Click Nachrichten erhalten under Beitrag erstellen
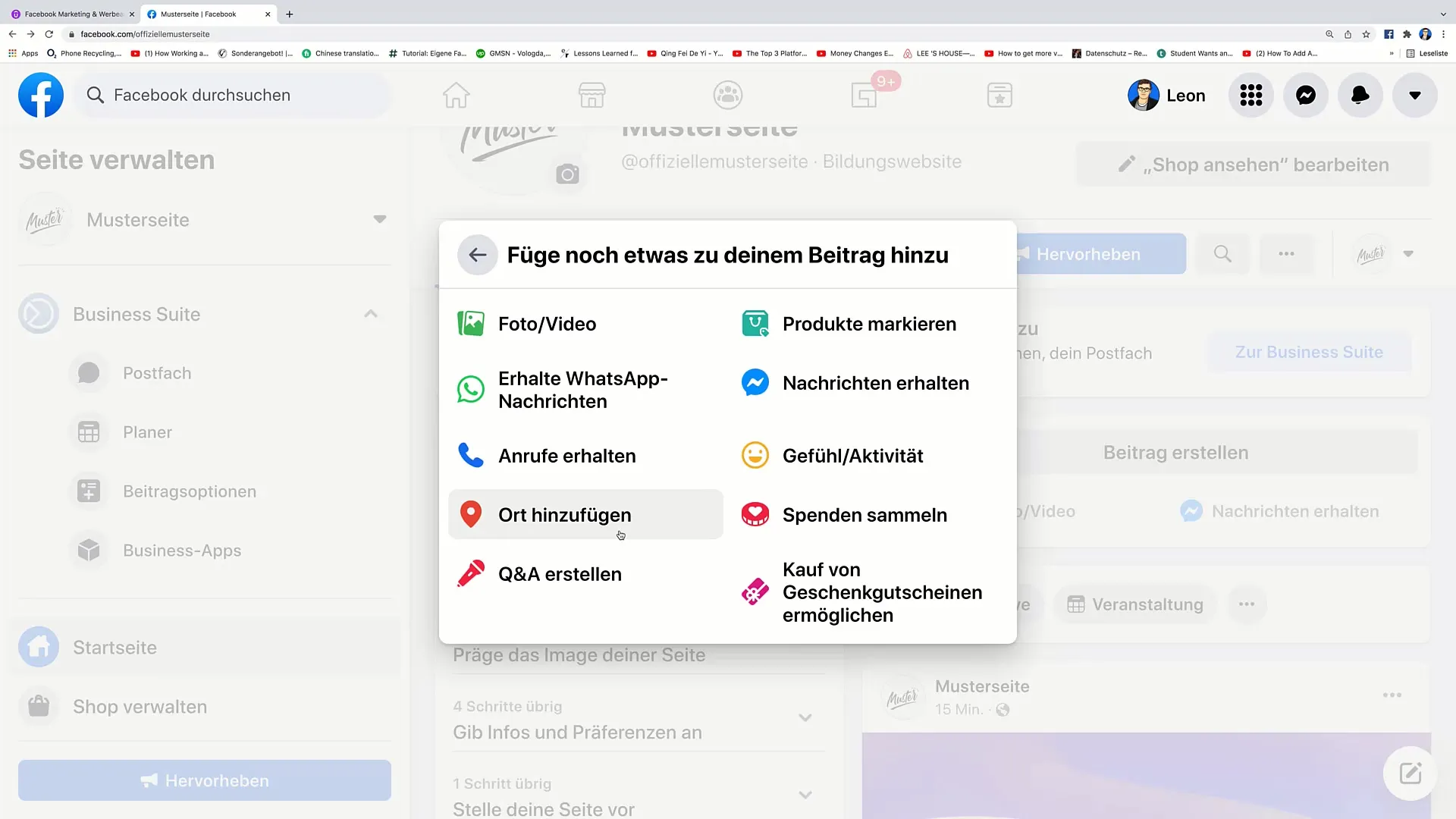1456x819 pixels. tap(1279, 511)
